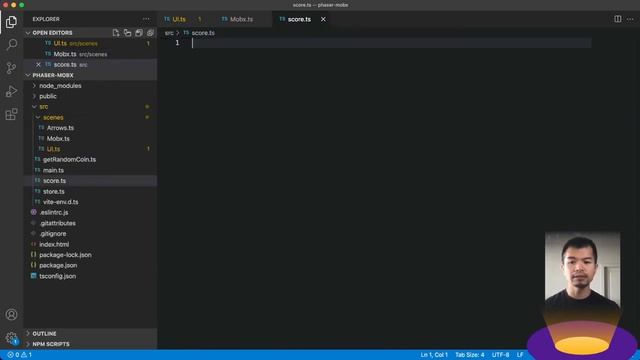Open Mobx.ts in scenes folder

pyautogui.click(x=90, y=138)
